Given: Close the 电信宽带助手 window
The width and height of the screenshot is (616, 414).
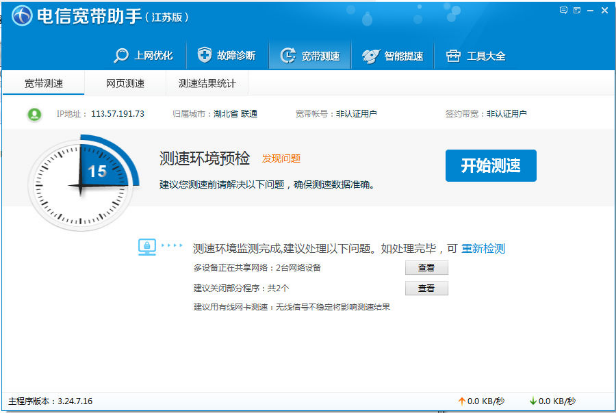Looking at the screenshot, I should pyautogui.click(x=605, y=10).
